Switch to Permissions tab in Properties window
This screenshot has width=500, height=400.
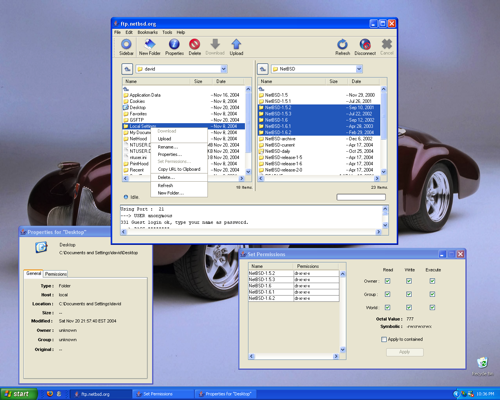pyautogui.click(x=56, y=274)
